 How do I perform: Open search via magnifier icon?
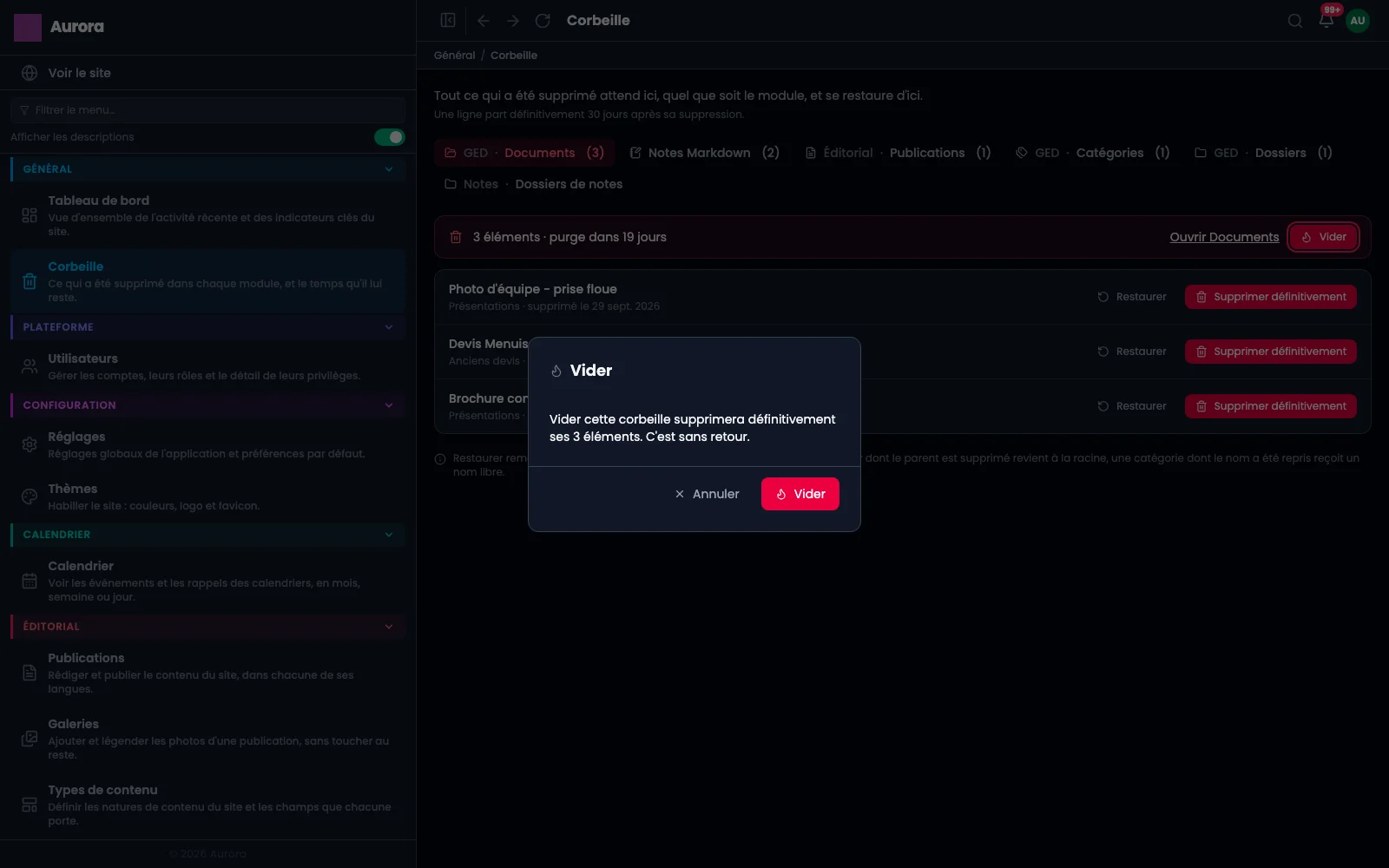click(1294, 21)
